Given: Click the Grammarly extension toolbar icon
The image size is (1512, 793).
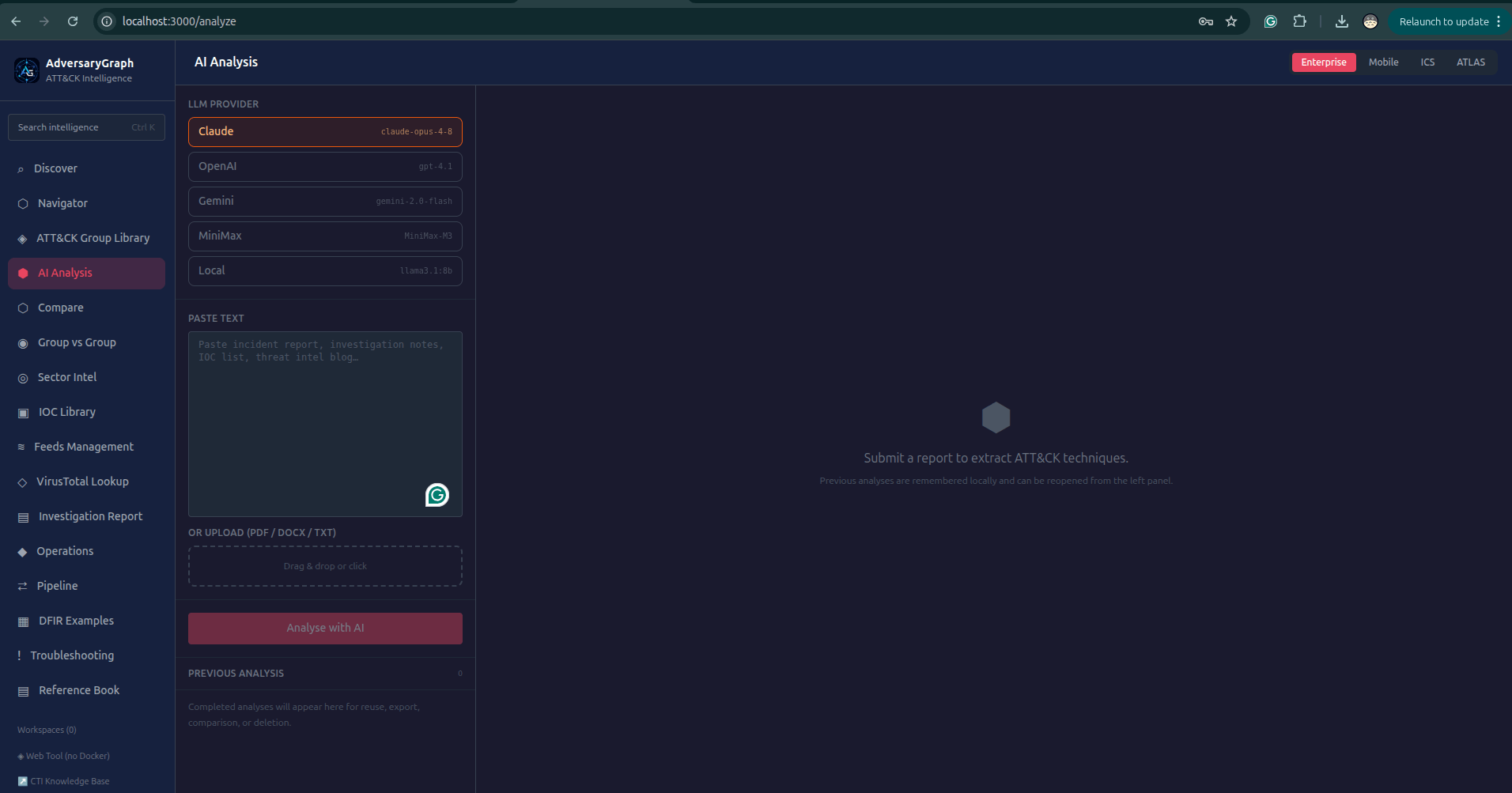Looking at the screenshot, I should point(1271,21).
